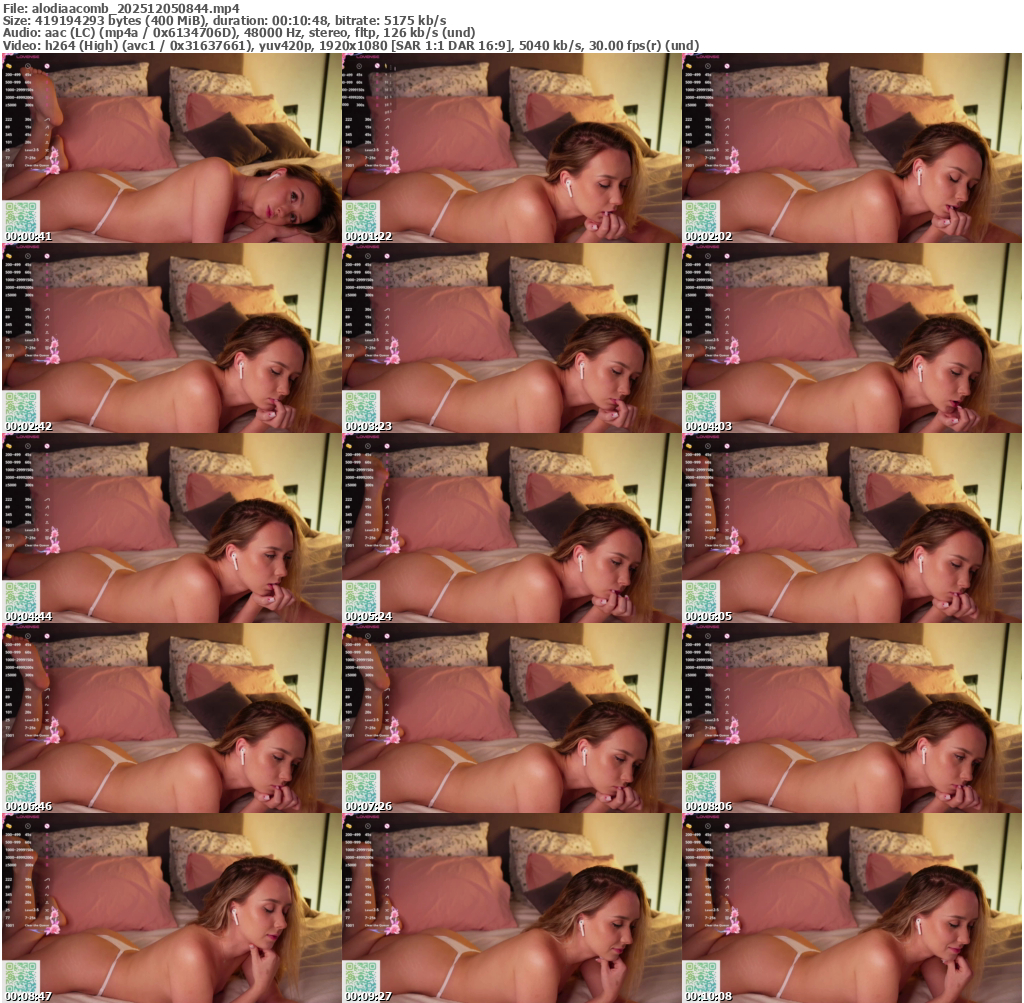Choose the frame timestamped 00:05:24
Viewport: 1024px width, 1003px height.
[x=511, y=528]
